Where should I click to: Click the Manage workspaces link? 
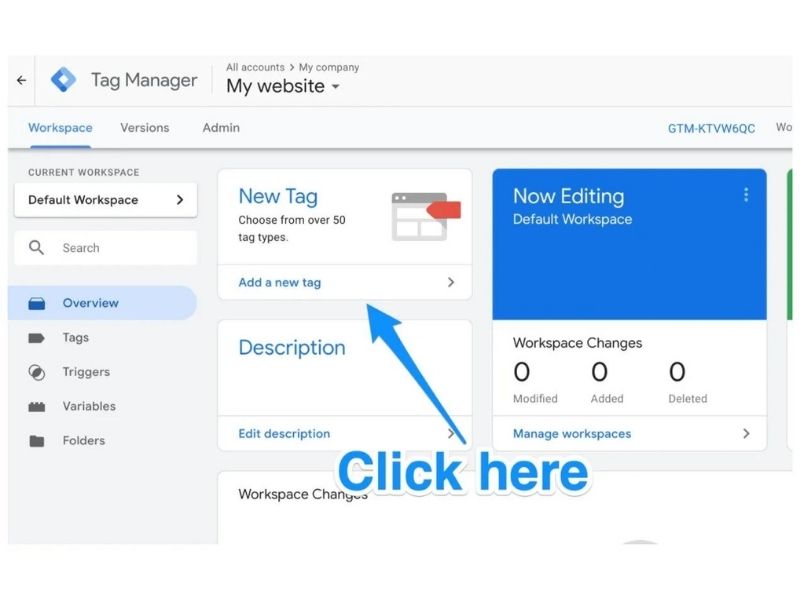click(x=572, y=434)
